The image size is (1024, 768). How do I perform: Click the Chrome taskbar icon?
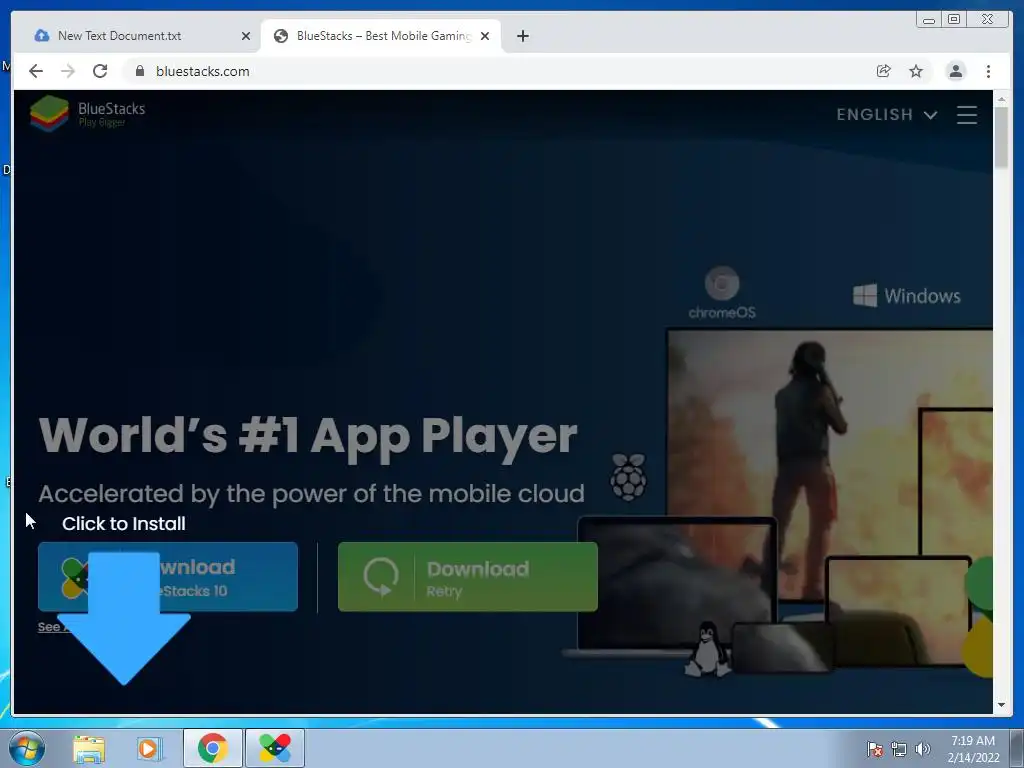pos(213,748)
